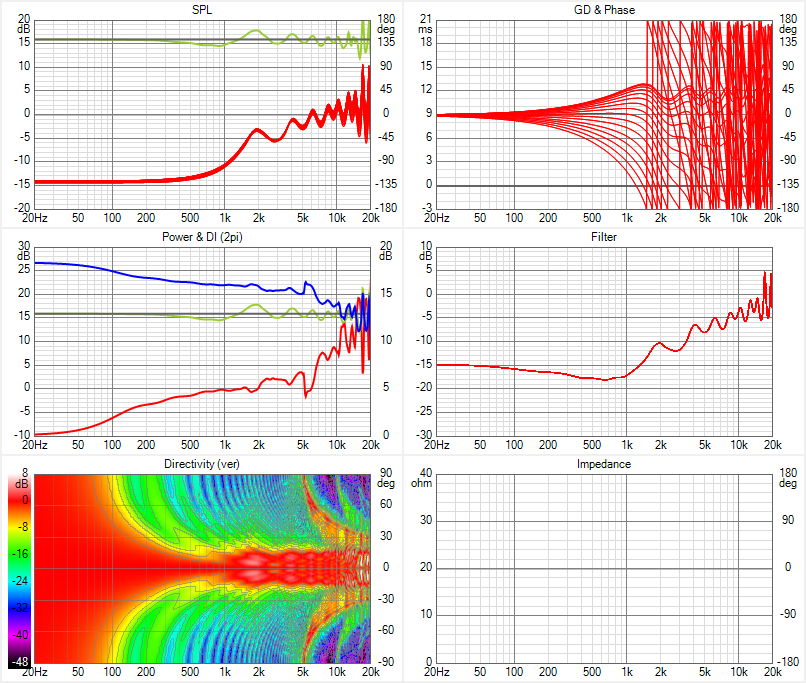Select the Directivity heatmap plot area

[202, 568]
